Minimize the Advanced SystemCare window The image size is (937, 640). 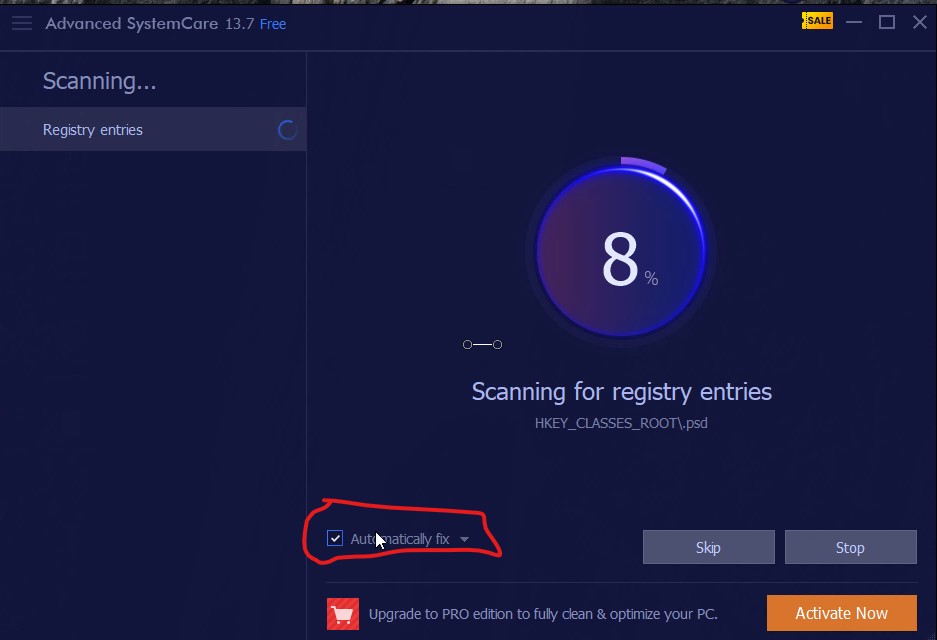click(854, 23)
